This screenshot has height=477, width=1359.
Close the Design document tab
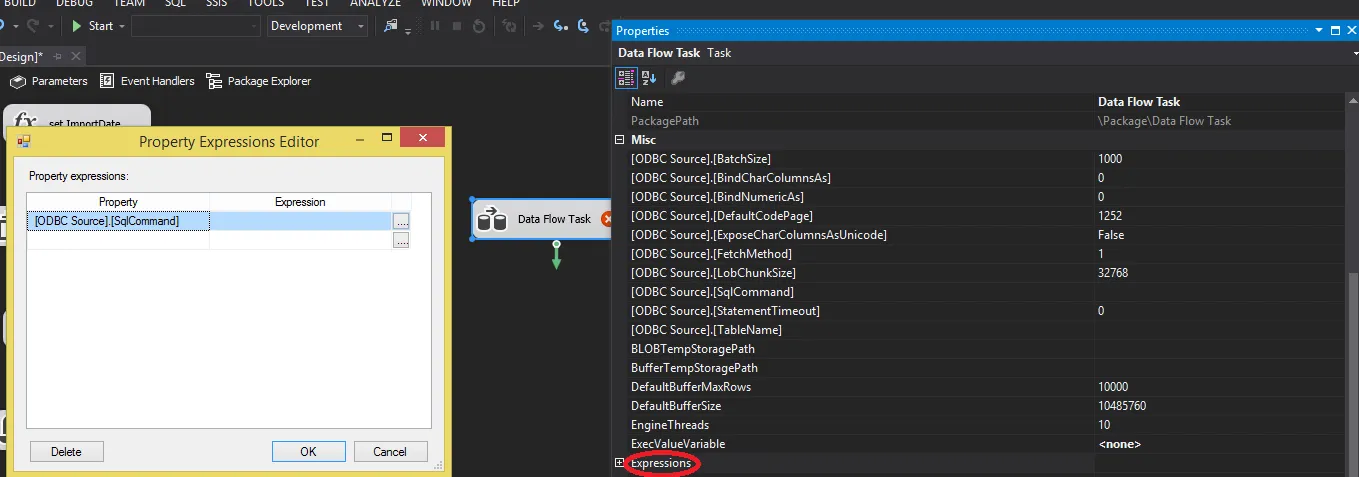tap(75, 57)
